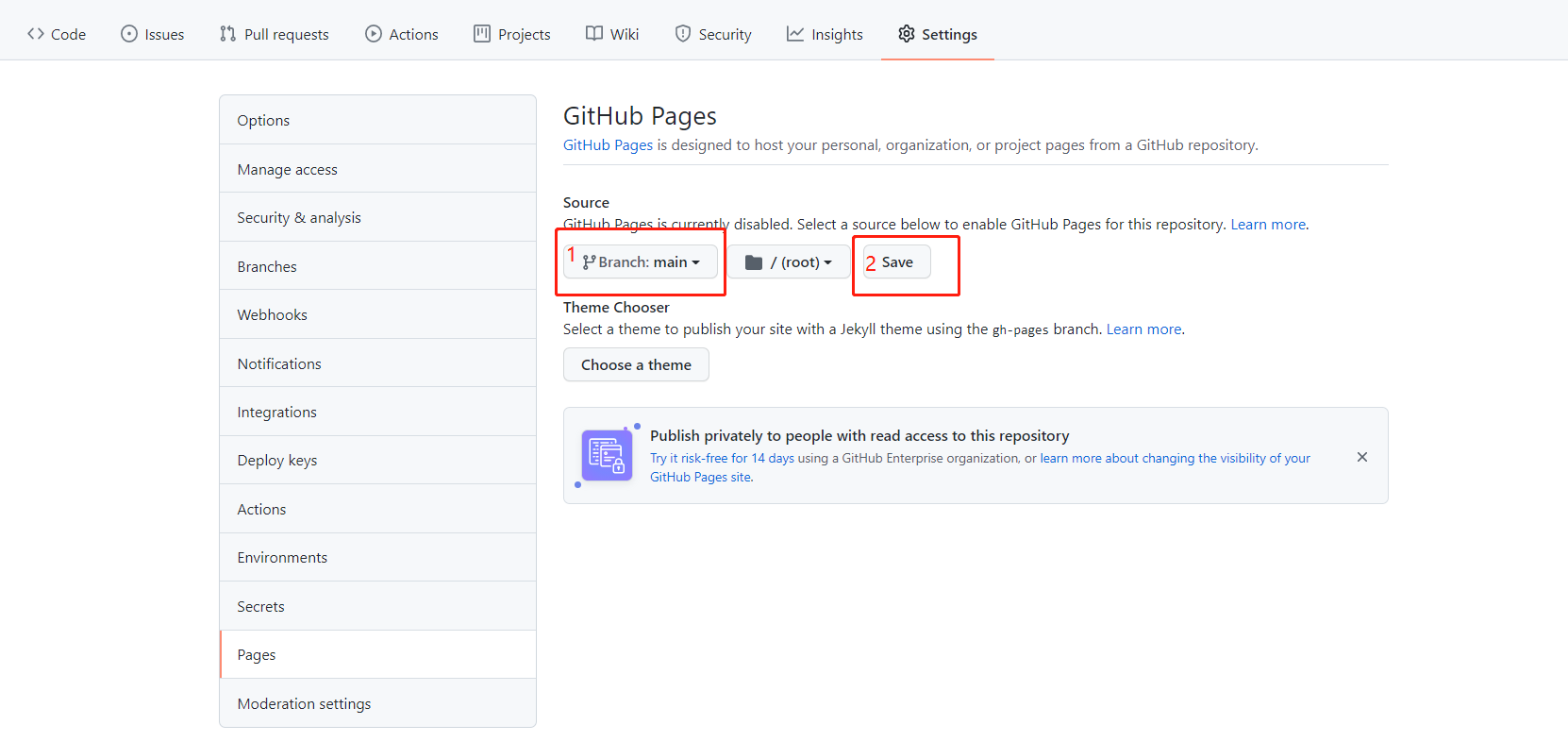Open the Issues tab

pyautogui.click(x=153, y=34)
